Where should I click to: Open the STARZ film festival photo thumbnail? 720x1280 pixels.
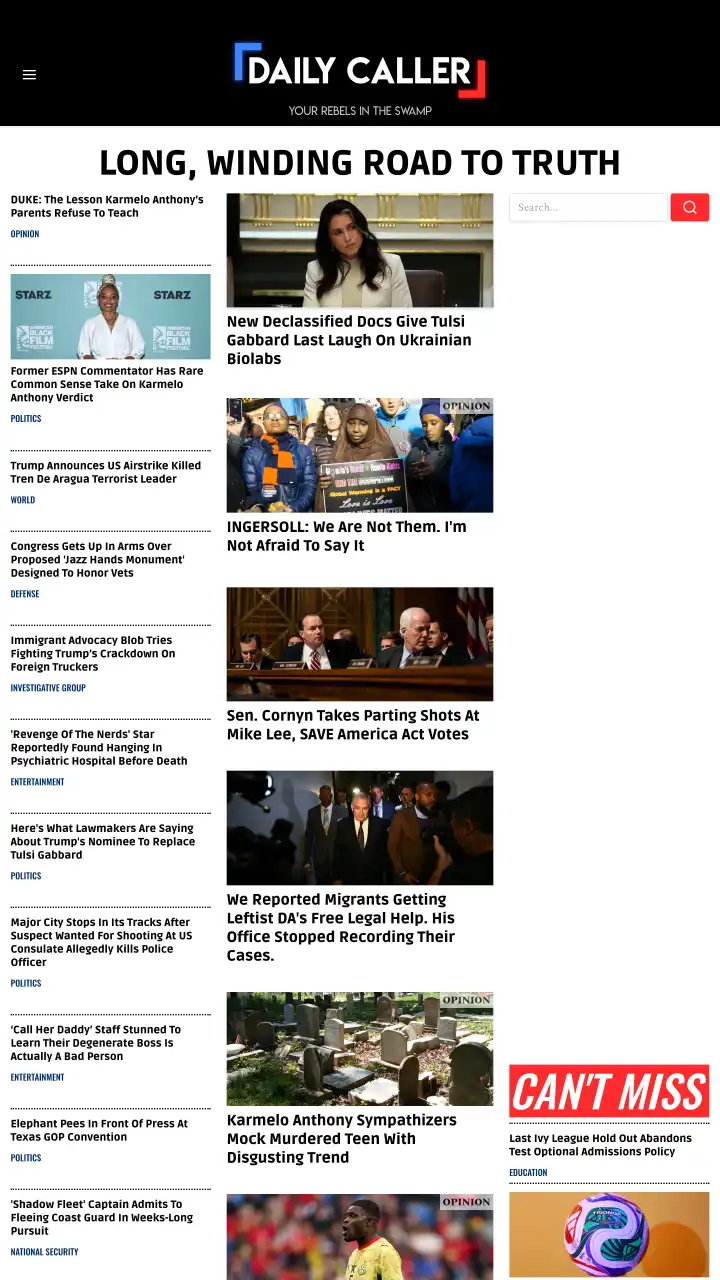[x=111, y=317]
